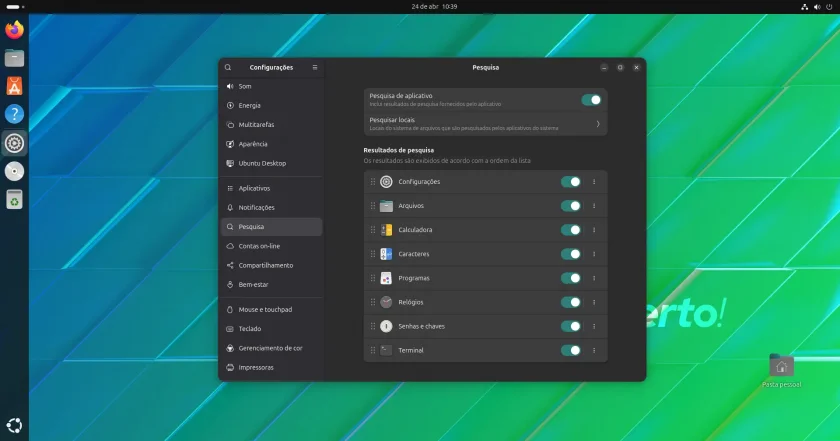Click the search icon in Settings header

click(x=228, y=68)
